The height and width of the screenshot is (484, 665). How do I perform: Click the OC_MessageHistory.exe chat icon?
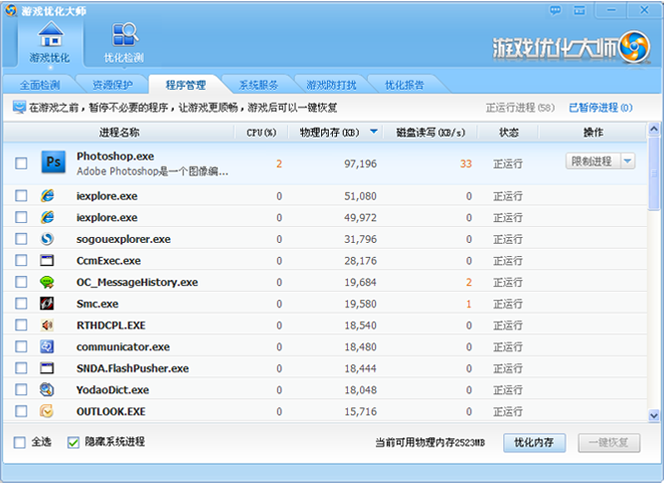click(x=47, y=282)
